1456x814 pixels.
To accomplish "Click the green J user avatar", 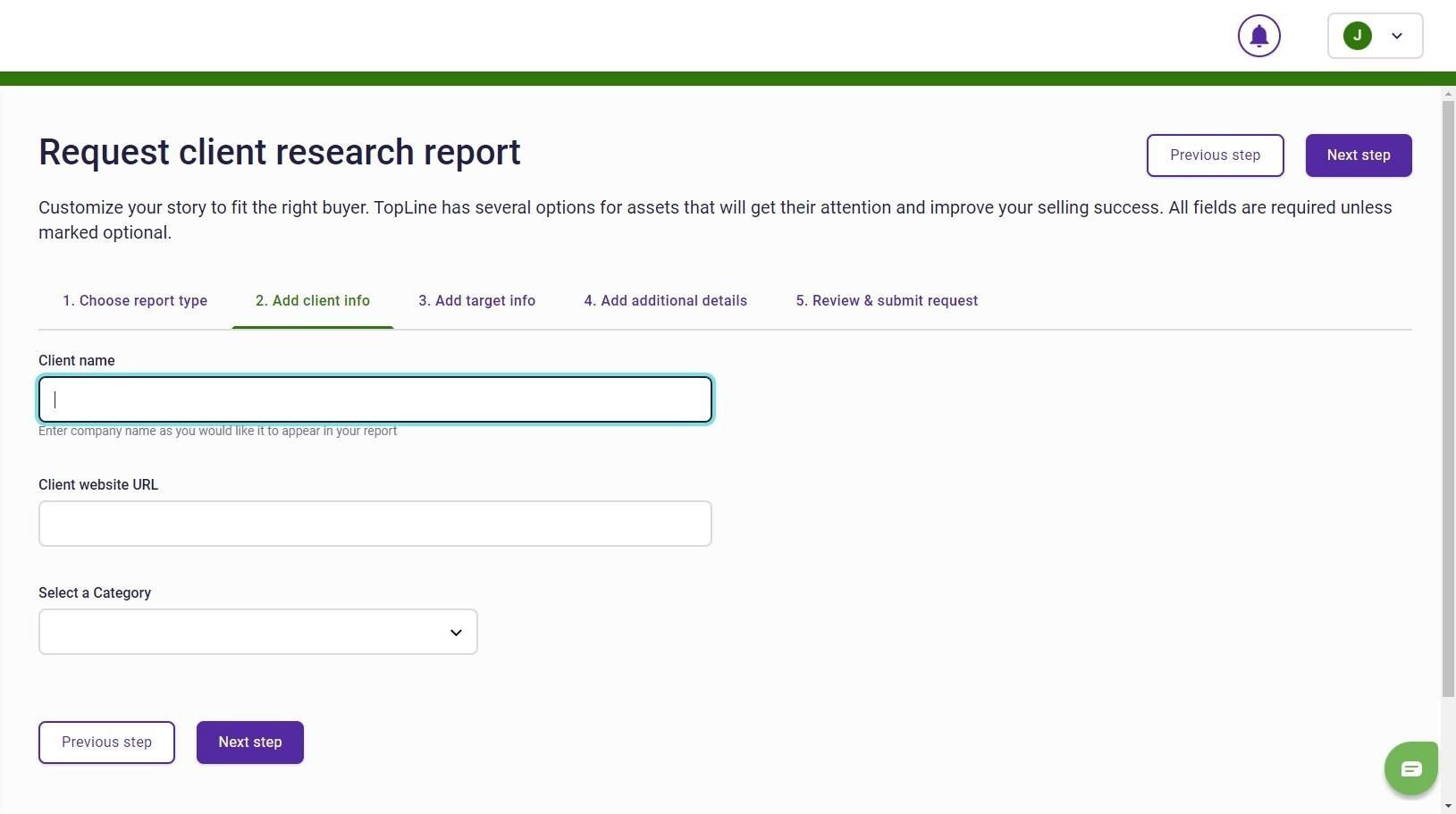I will (x=1357, y=36).
